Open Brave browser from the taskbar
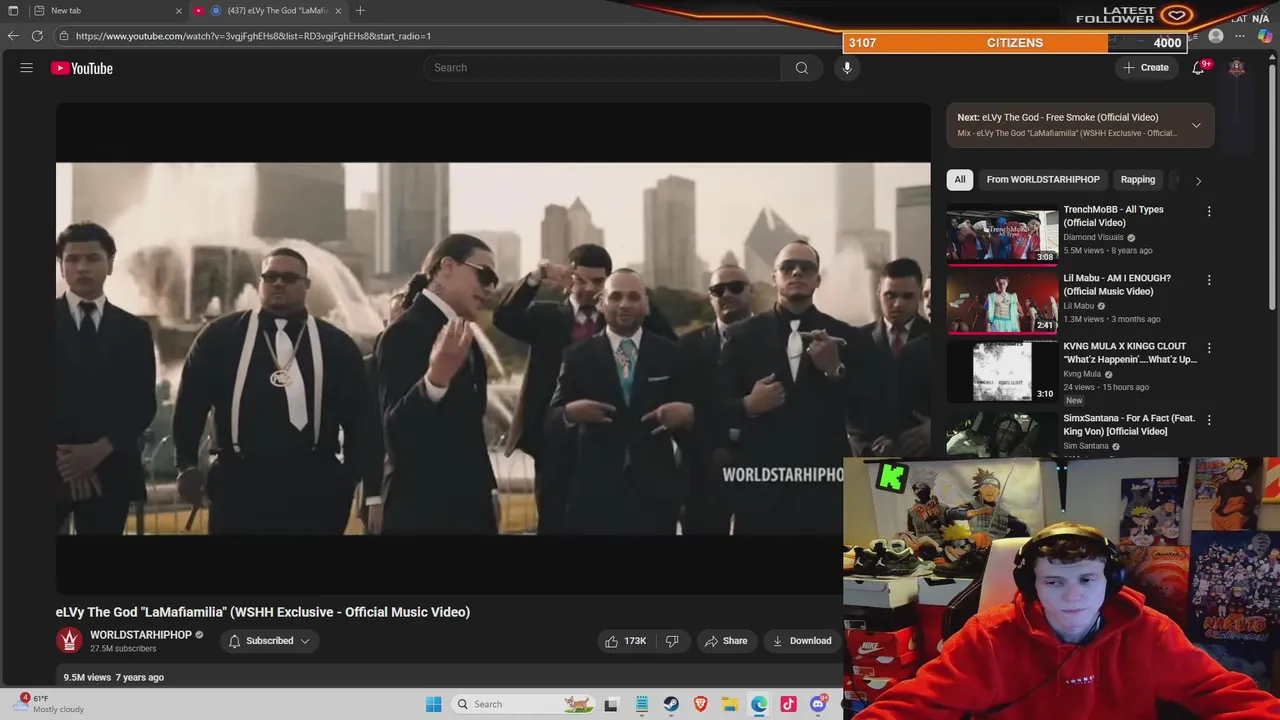Viewport: 1280px width, 720px height. (x=701, y=704)
